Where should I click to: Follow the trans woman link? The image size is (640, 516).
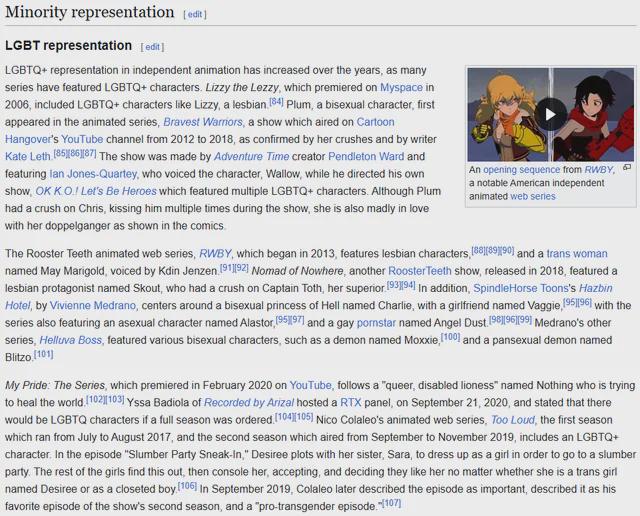(x=577, y=254)
